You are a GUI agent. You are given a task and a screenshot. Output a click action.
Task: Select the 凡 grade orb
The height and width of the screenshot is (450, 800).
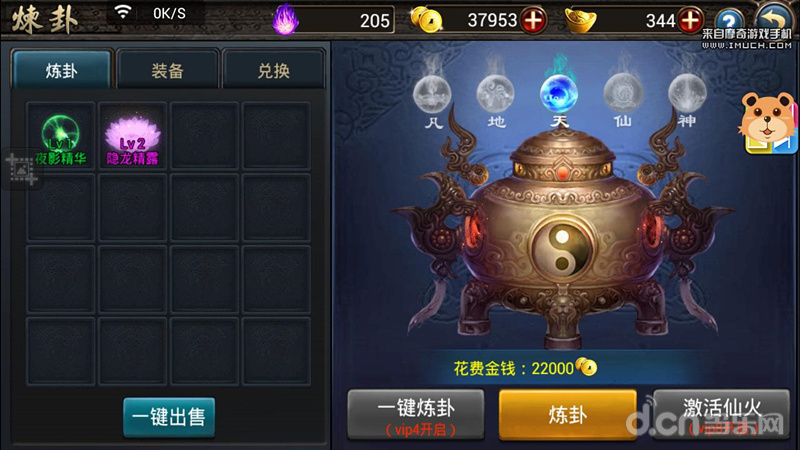point(432,94)
